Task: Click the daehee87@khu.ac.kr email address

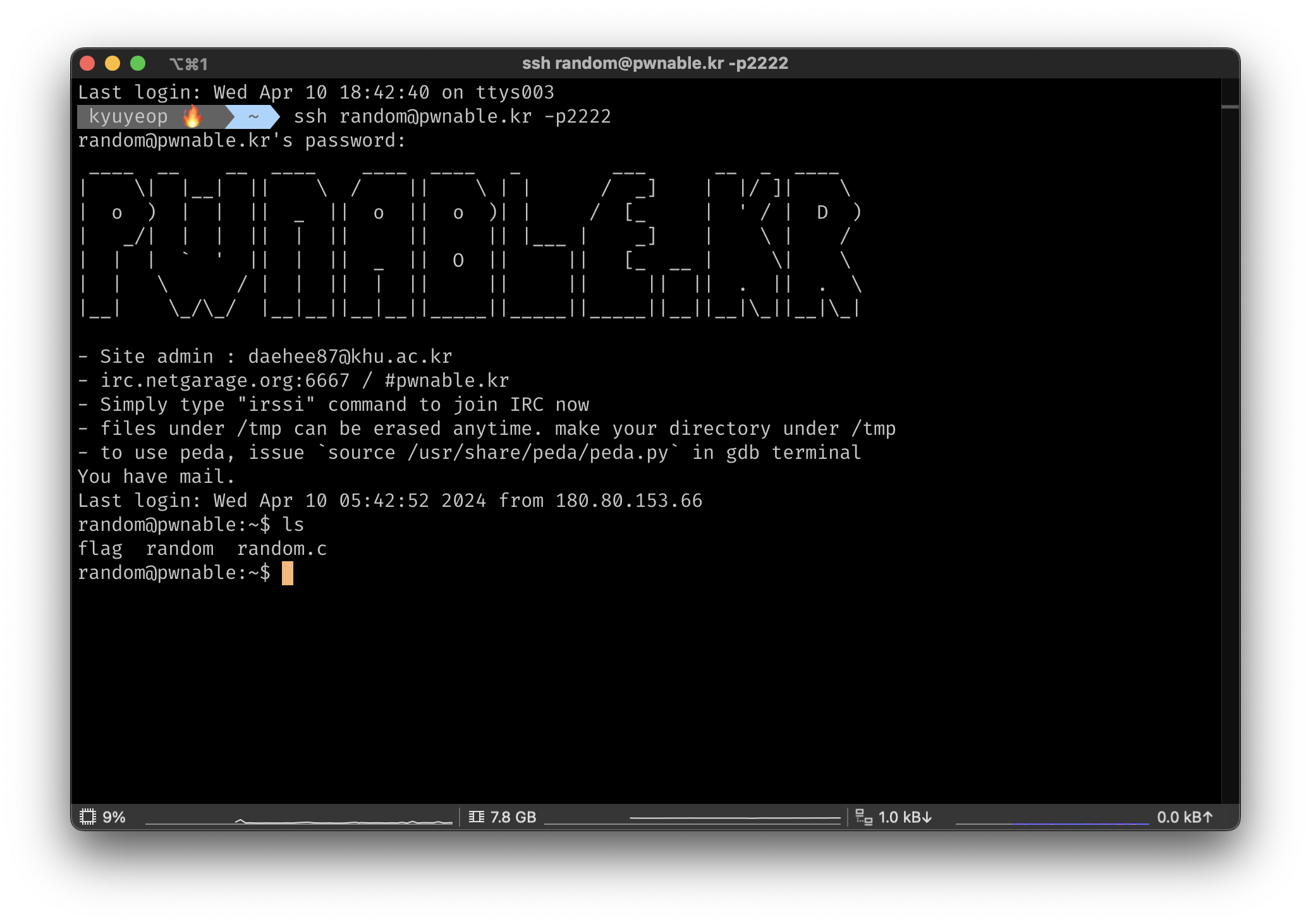Action: tap(350, 356)
